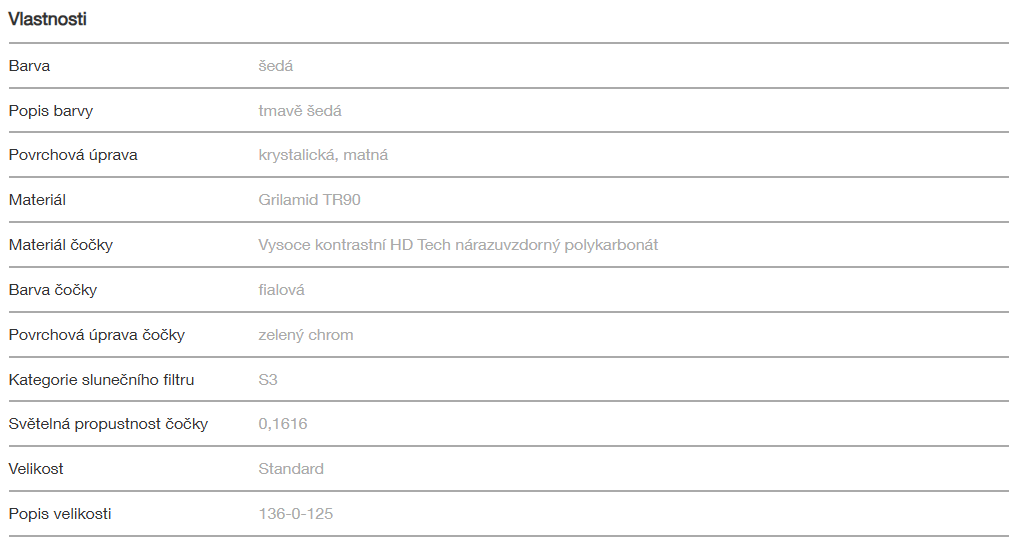The height and width of the screenshot is (557, 1027).
Task: Click the Barva čočky label
Action: click(x=53, y=290)
